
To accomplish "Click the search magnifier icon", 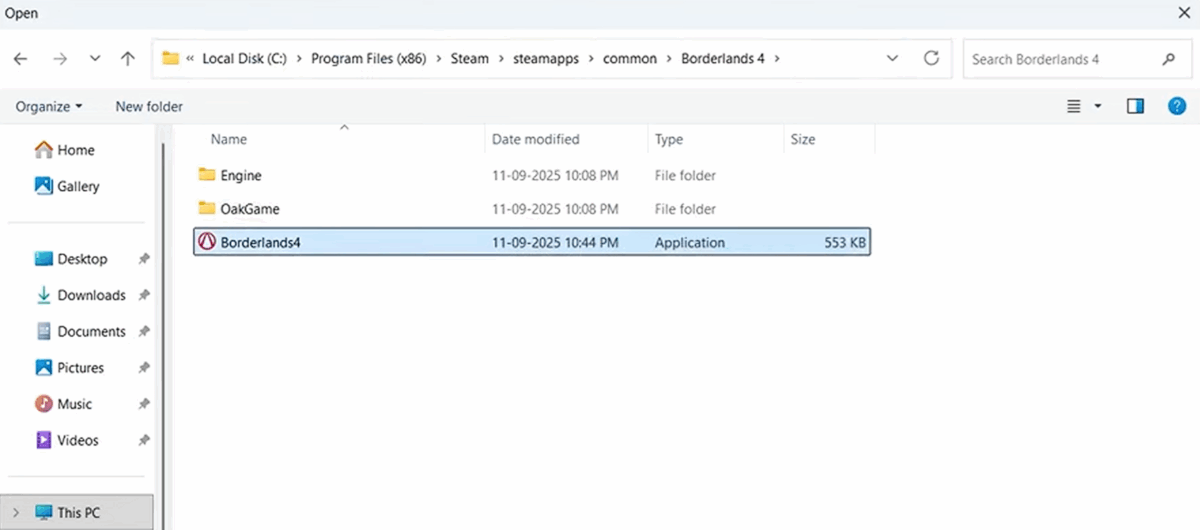I will 1168,59.
